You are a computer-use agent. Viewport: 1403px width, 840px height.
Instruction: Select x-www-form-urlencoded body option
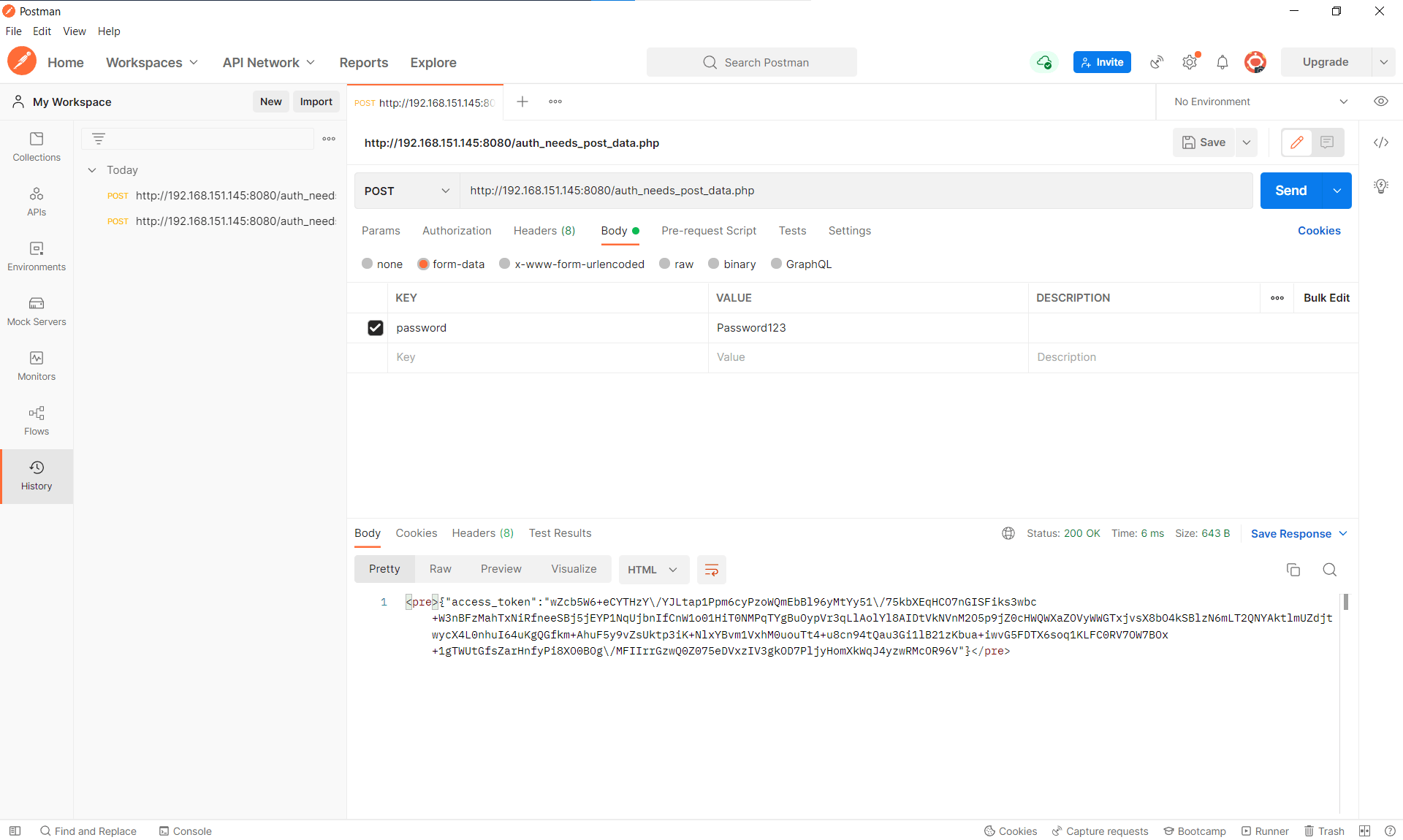coord(504,264)
